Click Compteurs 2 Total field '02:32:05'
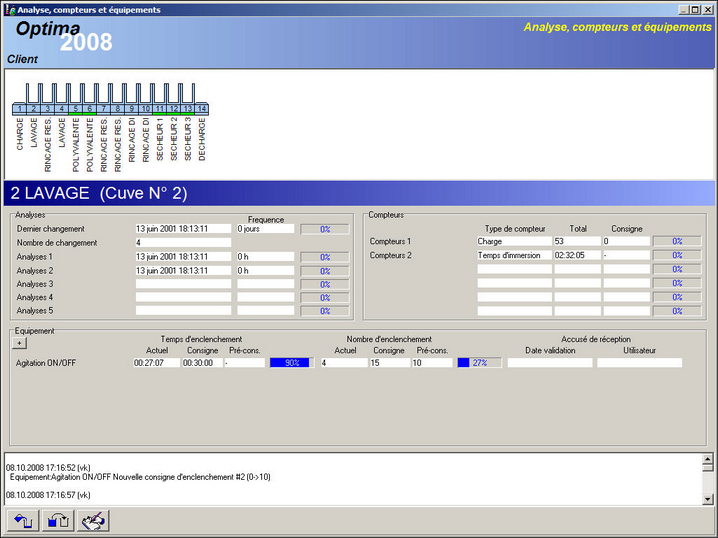Viewport: 718px width, 538px height. click(x=577, y=255)
